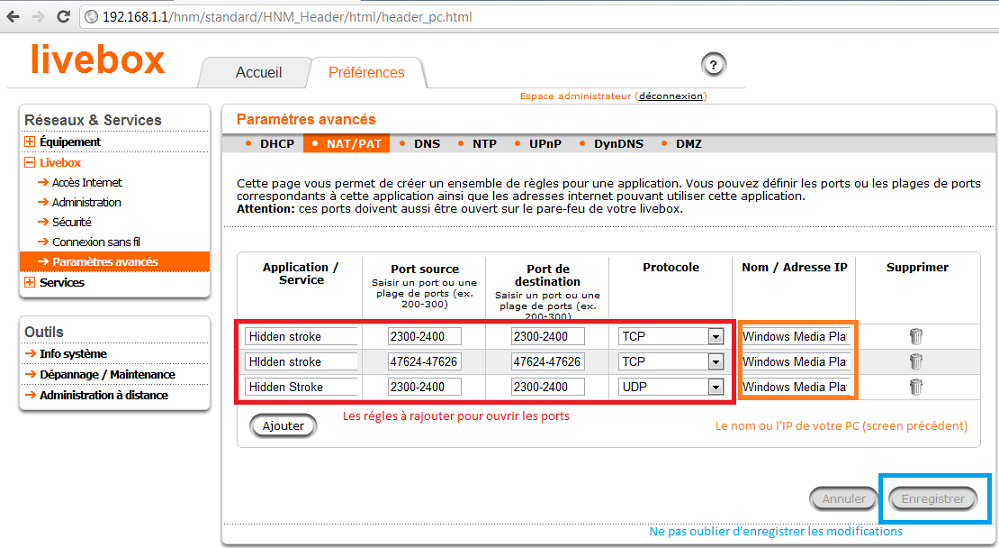
Task: Click the livebox logo
Action: 97,59
